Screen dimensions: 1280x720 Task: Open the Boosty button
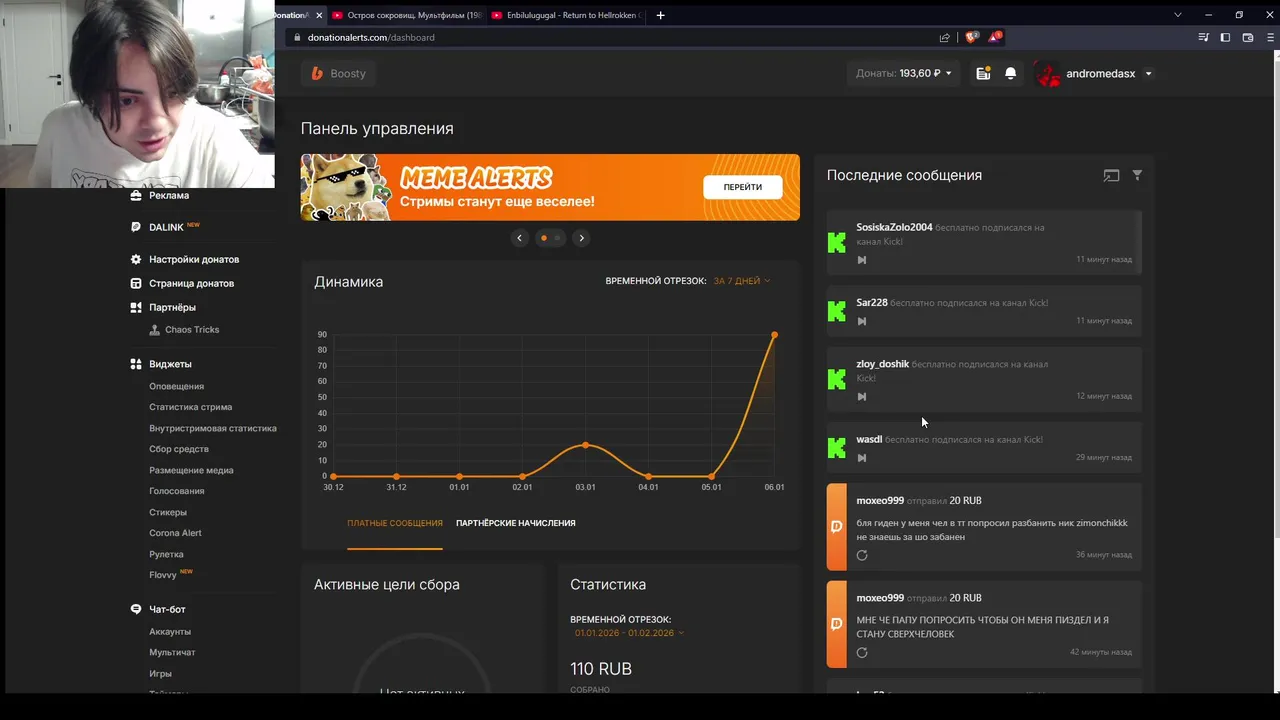[x=339, y=73]
